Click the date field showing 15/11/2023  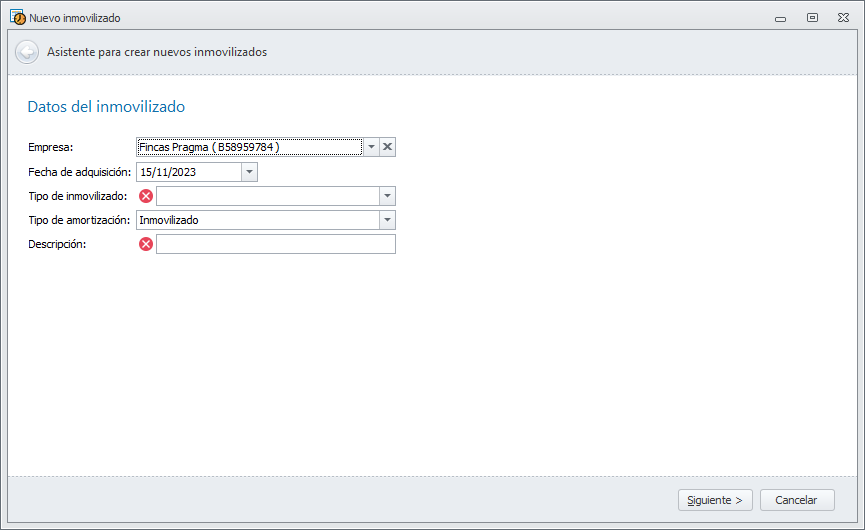pyautogui.click(x=188, y=172)
